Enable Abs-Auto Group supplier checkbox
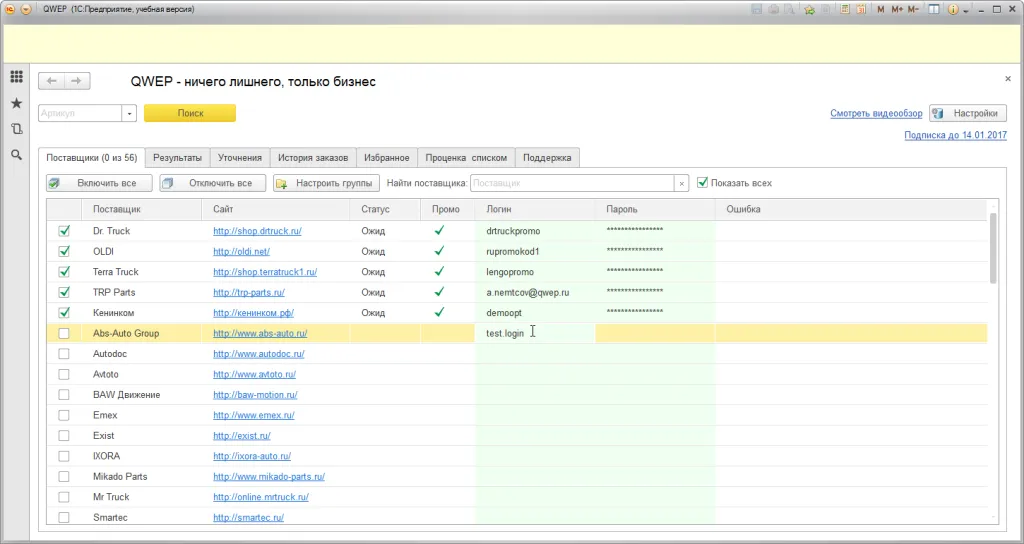The width and height of the screenshot is (1024, 544). click(x=64, y=333)
